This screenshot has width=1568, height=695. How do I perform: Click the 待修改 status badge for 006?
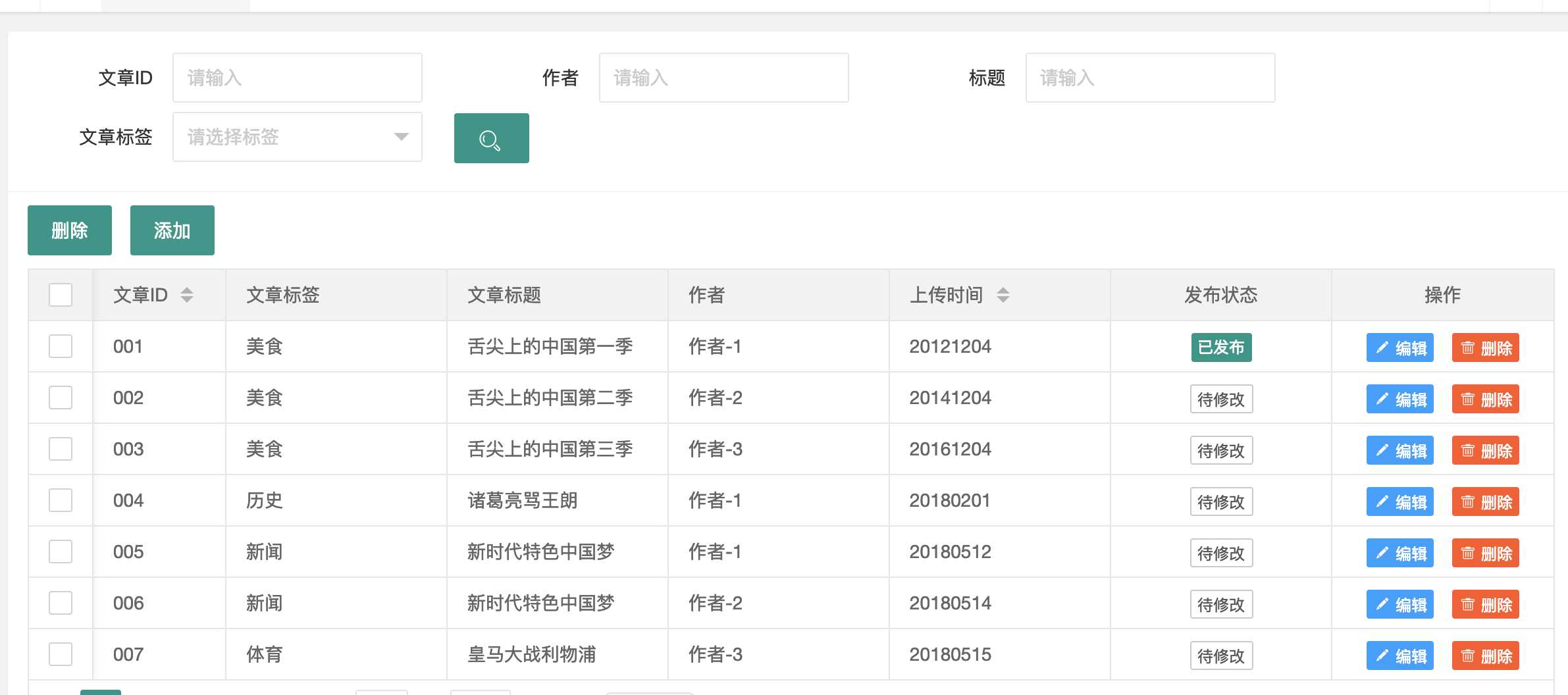pos(1221,604)
